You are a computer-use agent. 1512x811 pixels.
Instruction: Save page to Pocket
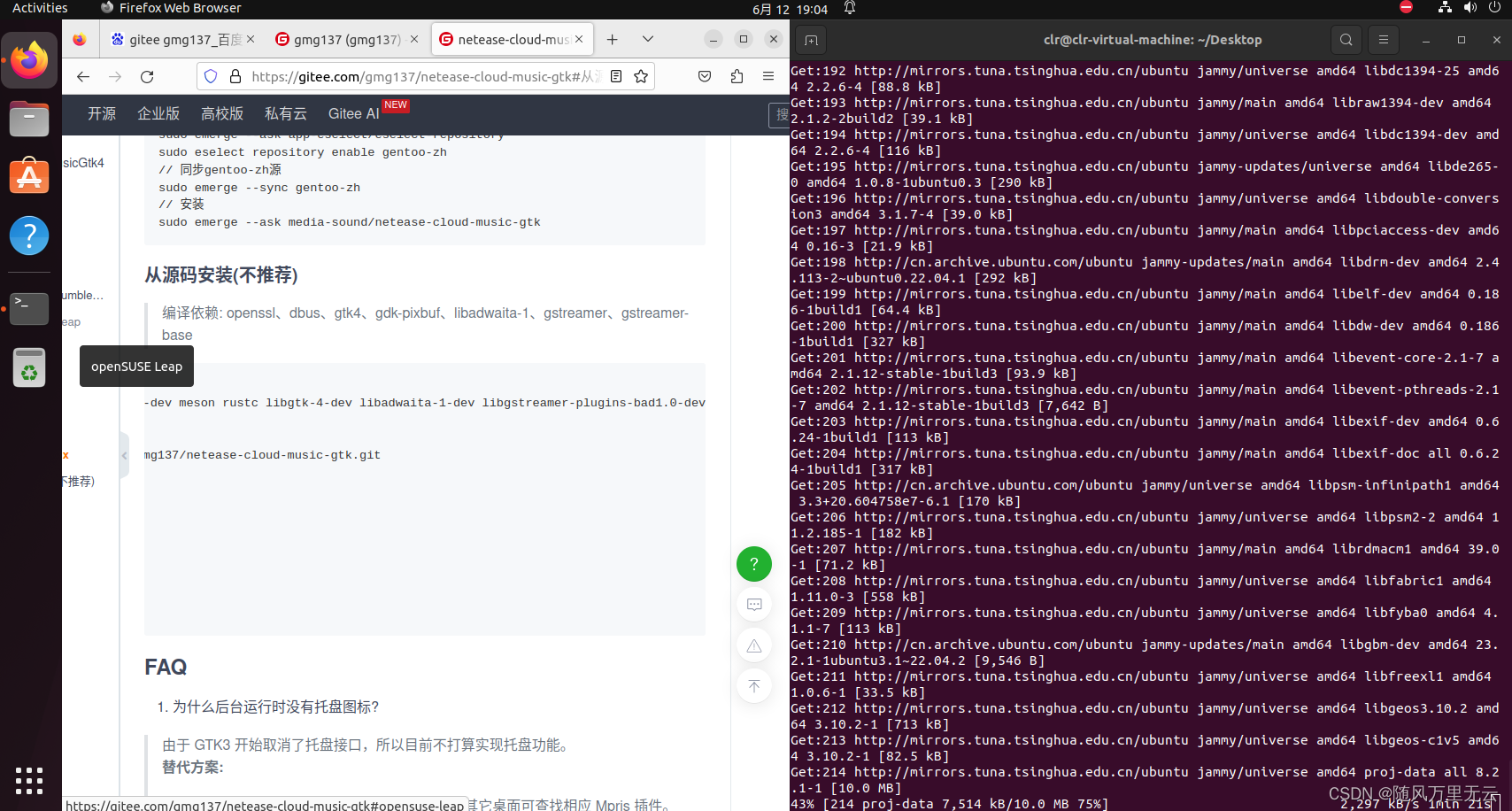tap(705, 77)
